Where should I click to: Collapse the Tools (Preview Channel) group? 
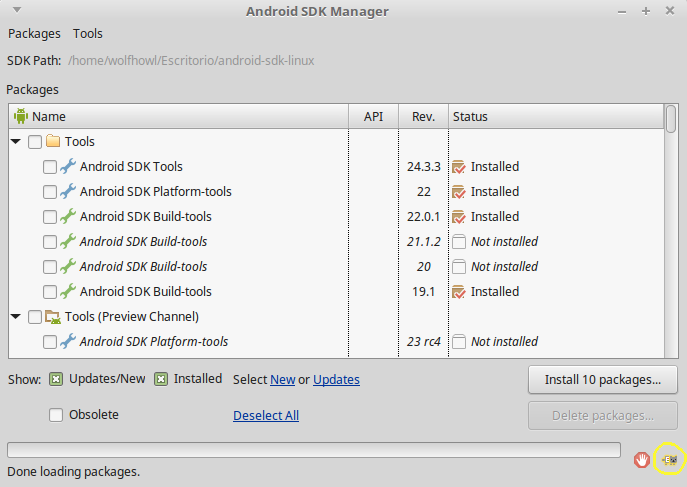coord(16,316)
